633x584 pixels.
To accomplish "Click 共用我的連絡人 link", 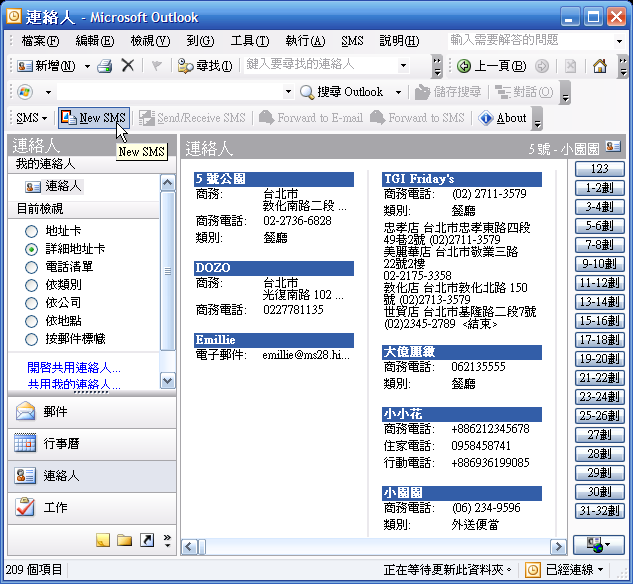I will (74, 384).
